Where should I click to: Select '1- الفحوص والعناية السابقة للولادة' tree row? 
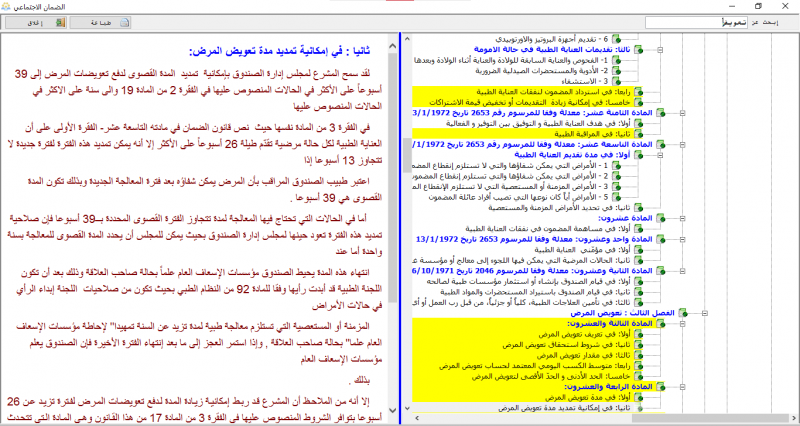(511, 60)
